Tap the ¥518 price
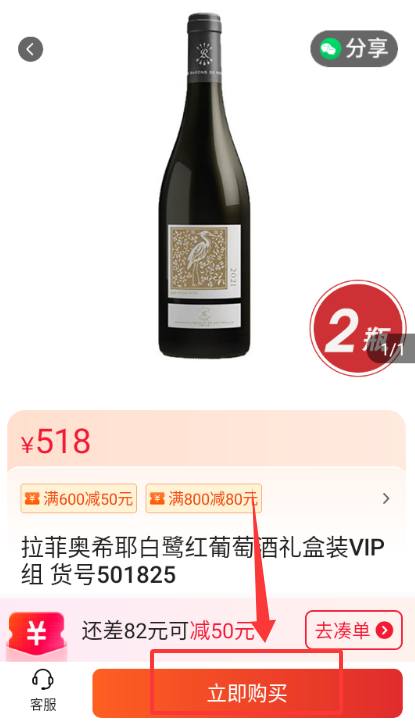This screenshot has height=725, width=415. [55, 441]
